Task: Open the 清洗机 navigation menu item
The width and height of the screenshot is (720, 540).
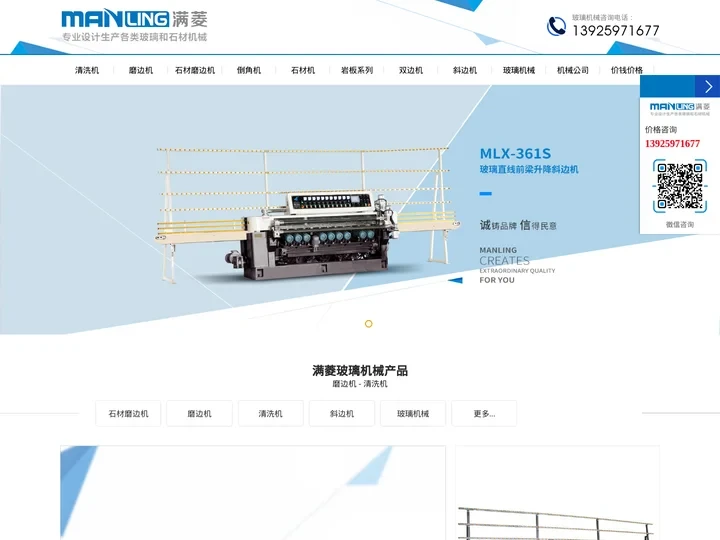Action: tap(87, 70)
